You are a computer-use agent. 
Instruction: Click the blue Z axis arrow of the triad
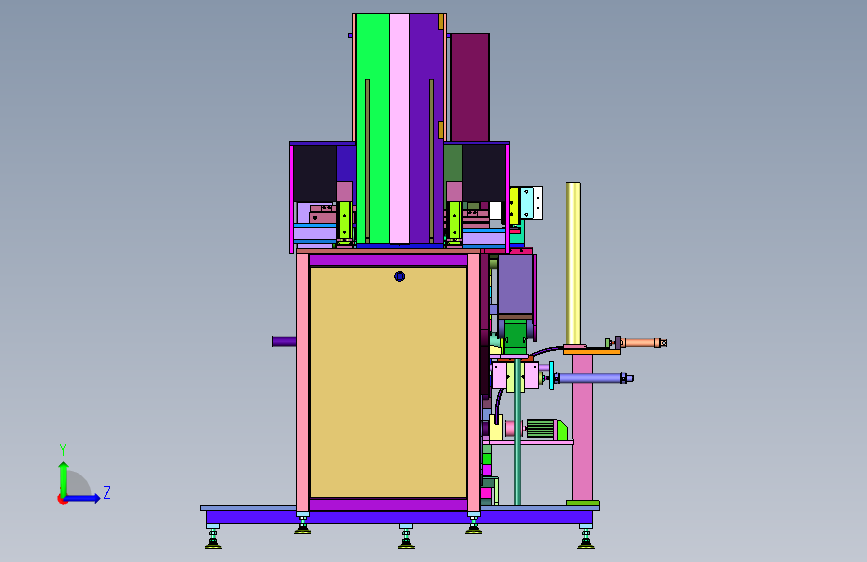pyautogui.click(x=83, y=498)
